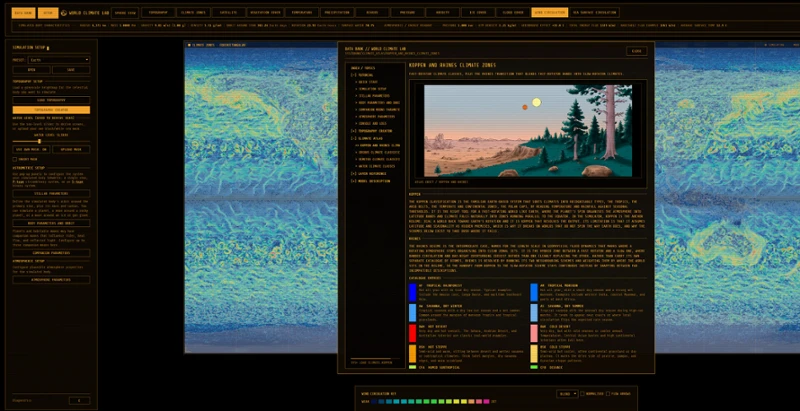Open Companion Moons Parameters index topic

[x=378, y=110]
